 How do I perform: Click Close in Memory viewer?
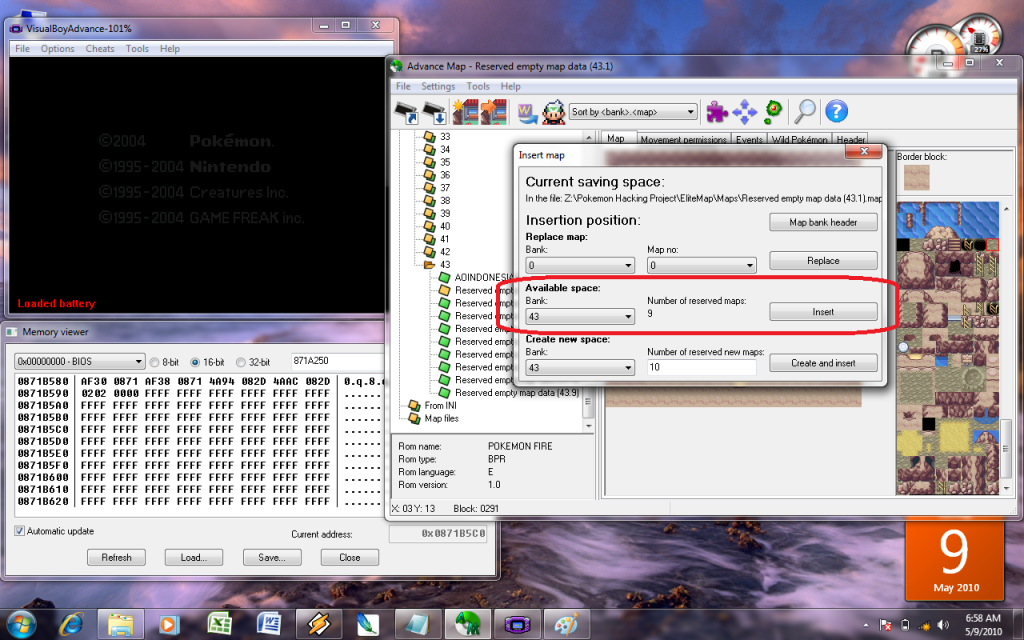click(349, 557)
